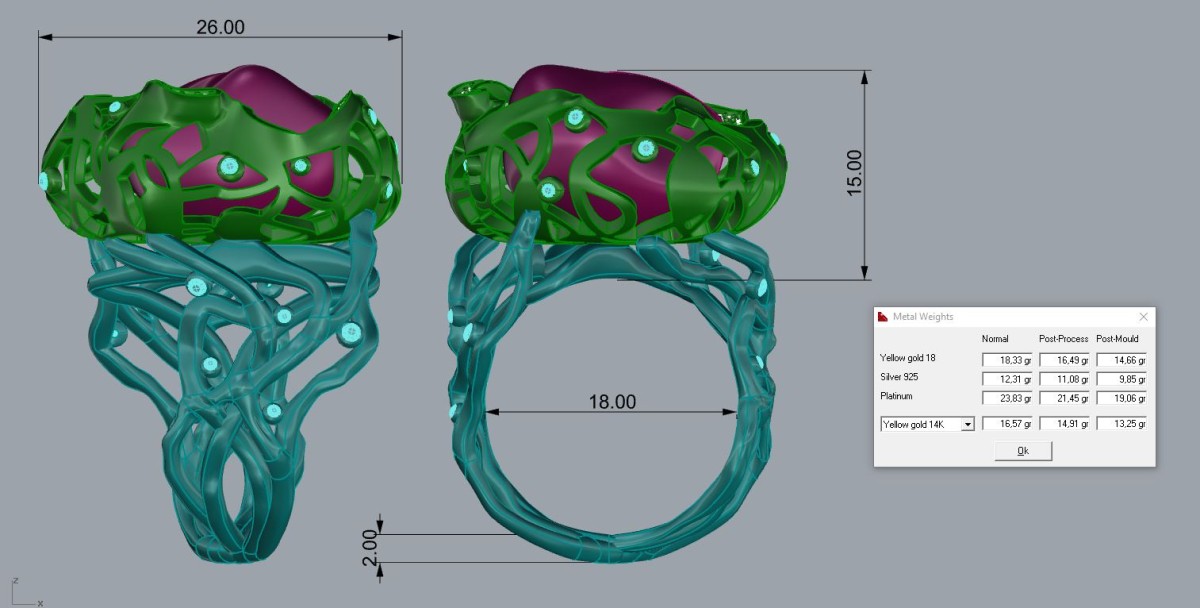Screen dimensions: 1200x608
Task: Click the Silver 925 row label
Action: pos(900,377)
